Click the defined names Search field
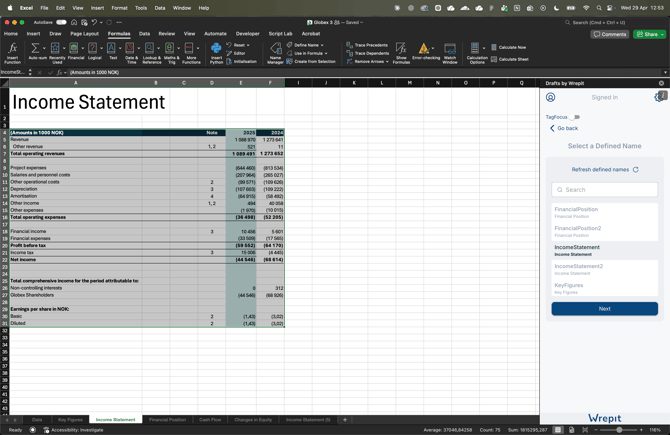This screenshot has height=435, width=670. pyautogui.click(x=605, y=190)
